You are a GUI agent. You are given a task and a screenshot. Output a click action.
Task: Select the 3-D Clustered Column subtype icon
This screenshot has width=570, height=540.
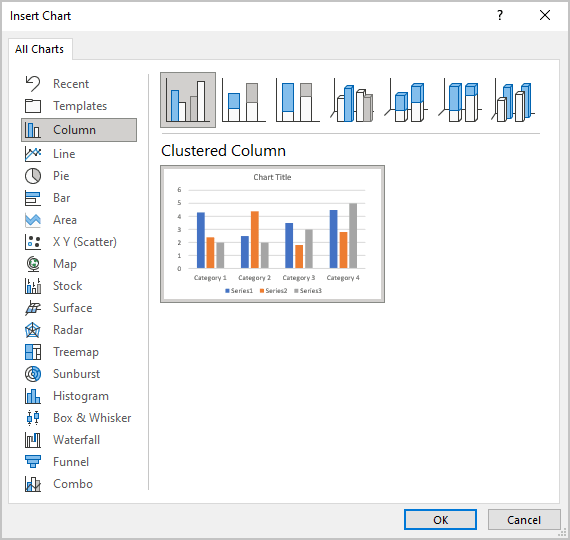(352, 101)
